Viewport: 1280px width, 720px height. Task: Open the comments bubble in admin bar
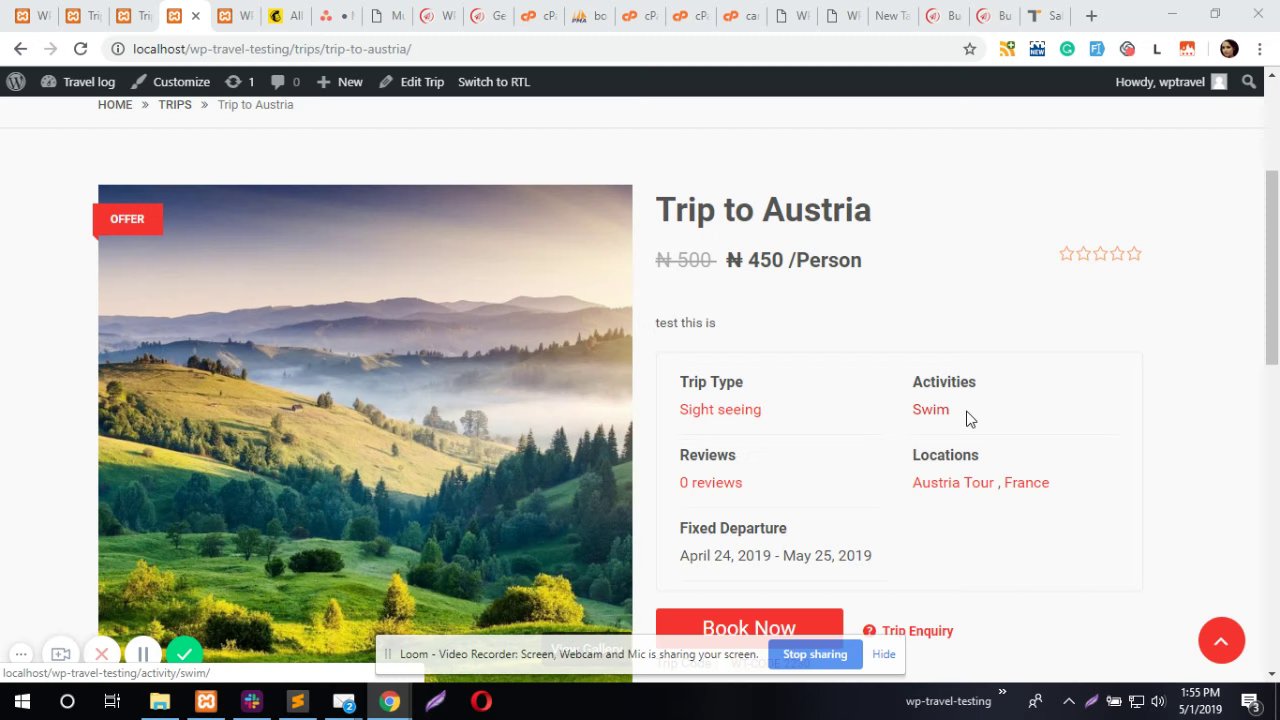[x=285, y=82]
